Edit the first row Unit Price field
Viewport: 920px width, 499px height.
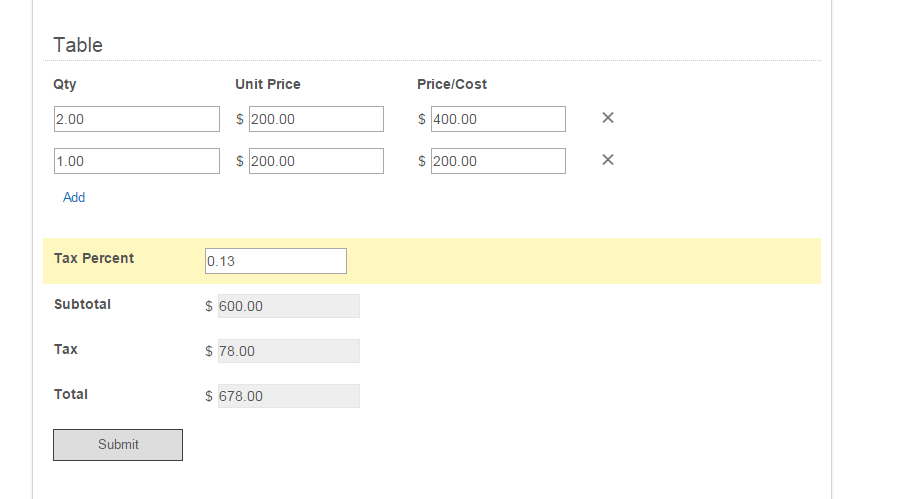click(x=316, y=119)
